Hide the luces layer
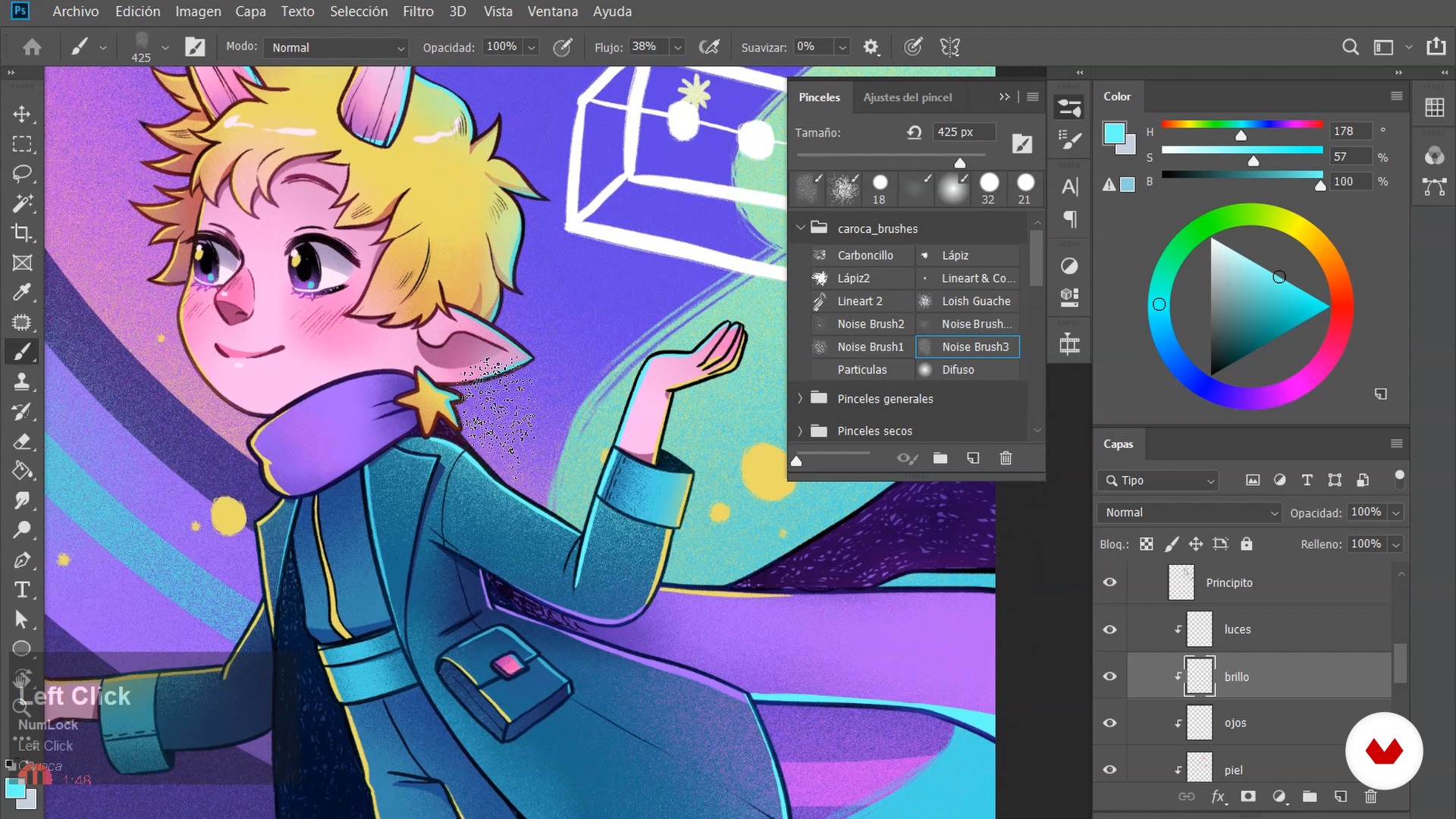 pos(1109,629)
